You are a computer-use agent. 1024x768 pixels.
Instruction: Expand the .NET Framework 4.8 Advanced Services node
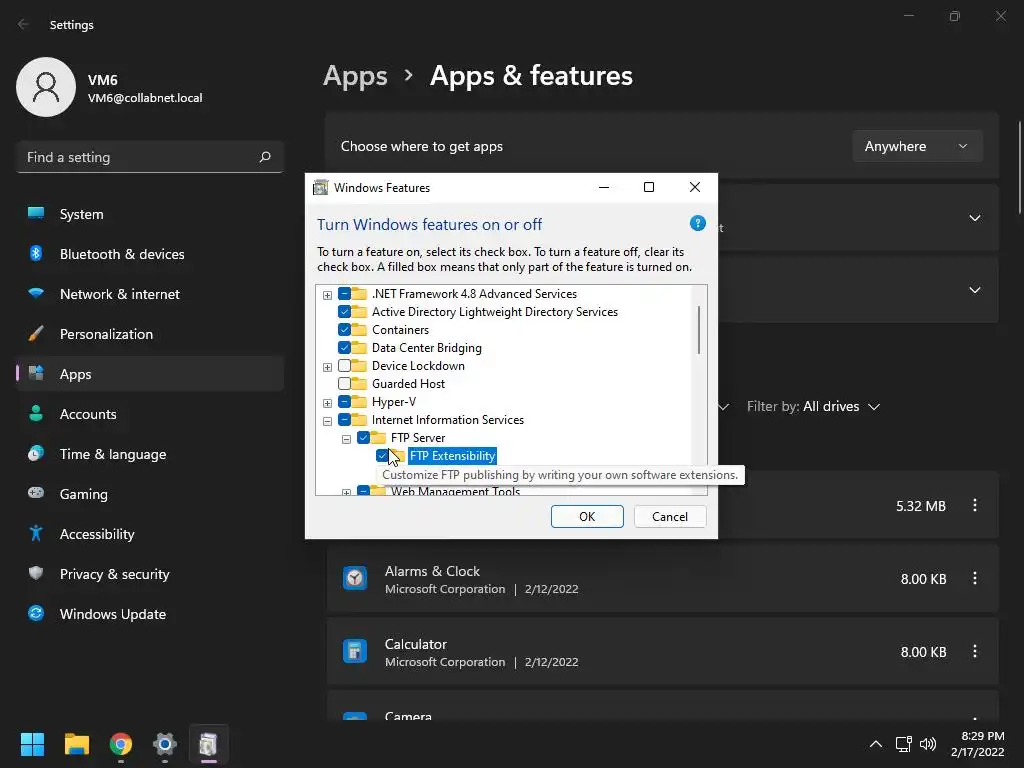[327, 295]
